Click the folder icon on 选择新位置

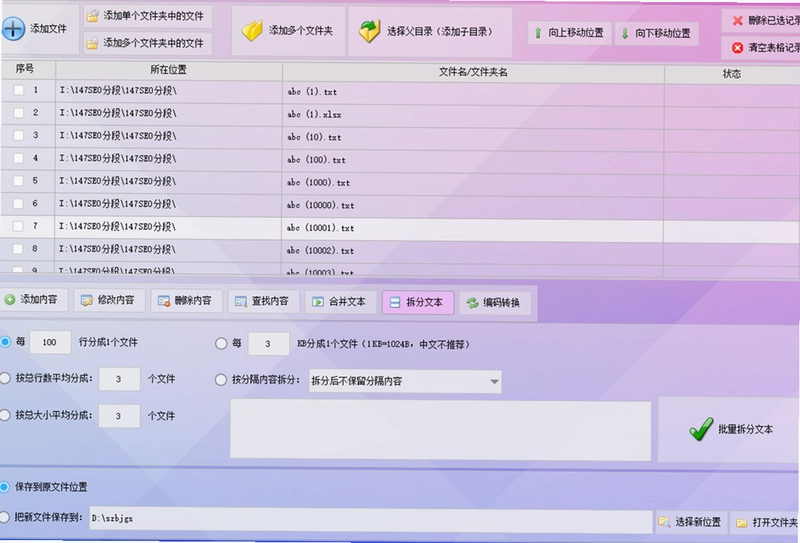664,522
